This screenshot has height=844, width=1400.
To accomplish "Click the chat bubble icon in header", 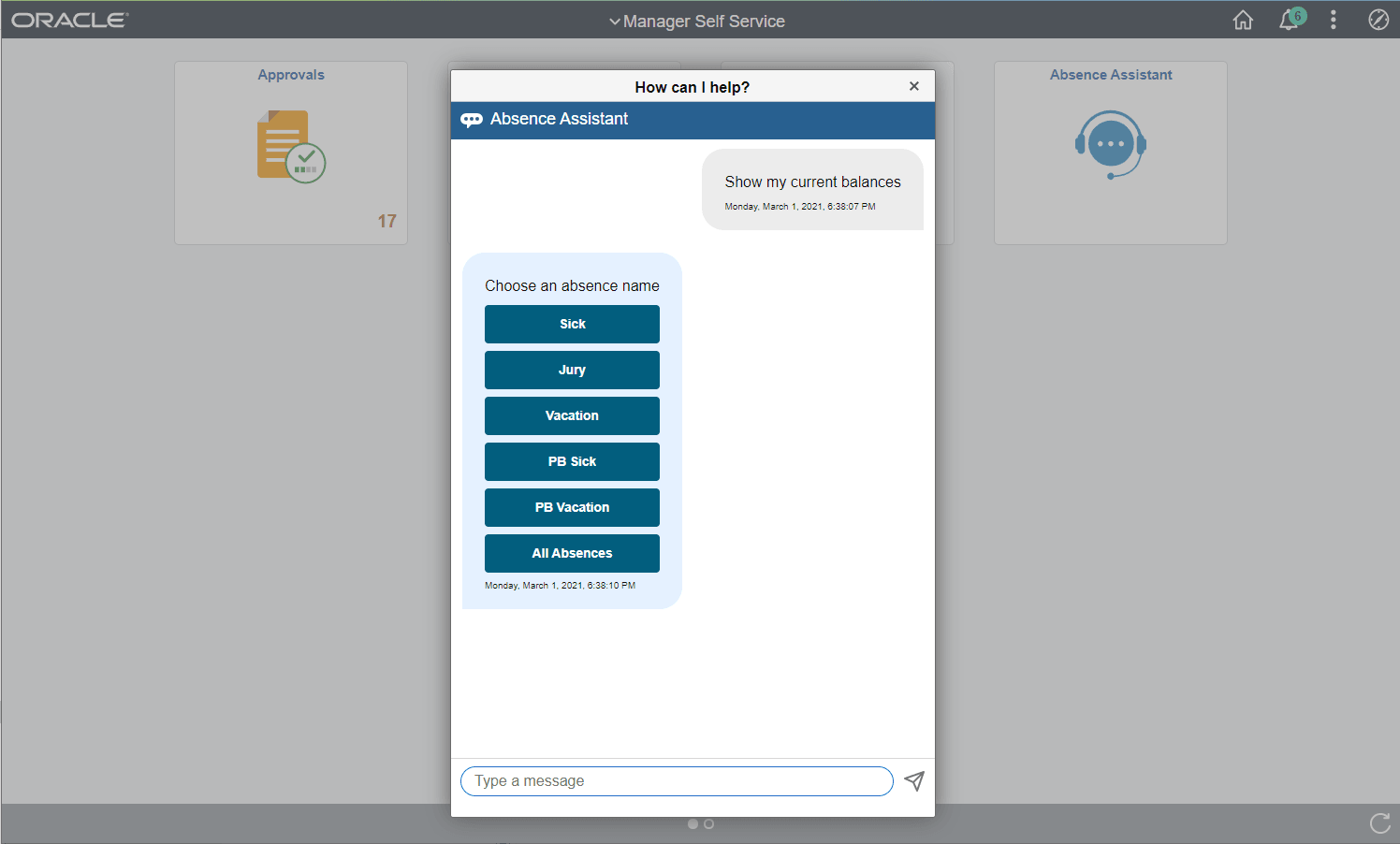I will tap(472, 120).
